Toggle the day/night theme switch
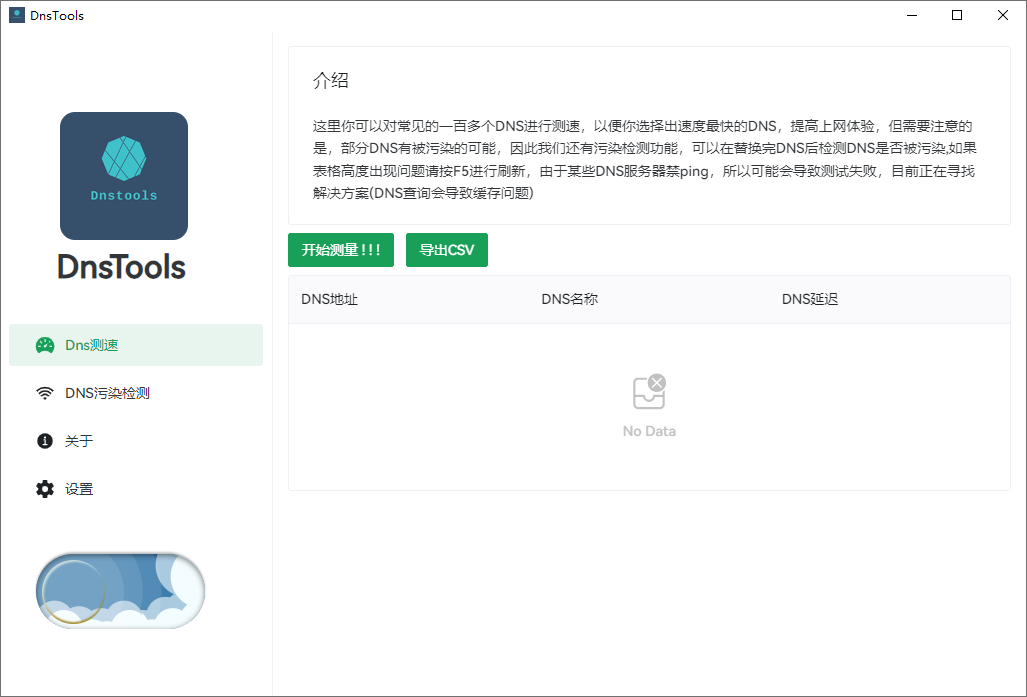This screenshot has width=1027, height=697. [121, 590]
